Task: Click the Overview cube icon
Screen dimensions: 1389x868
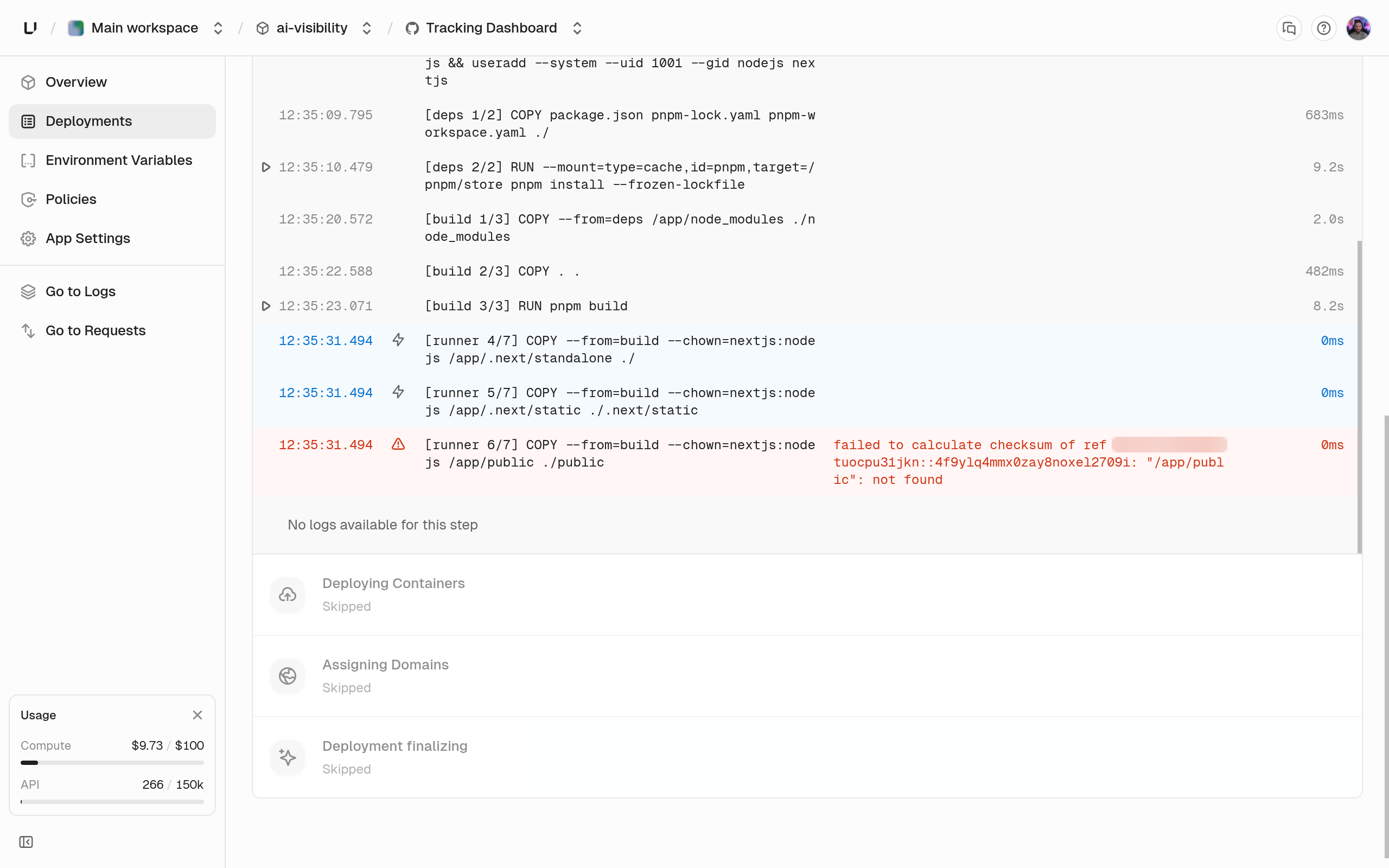Action: [x=28, y=82]
